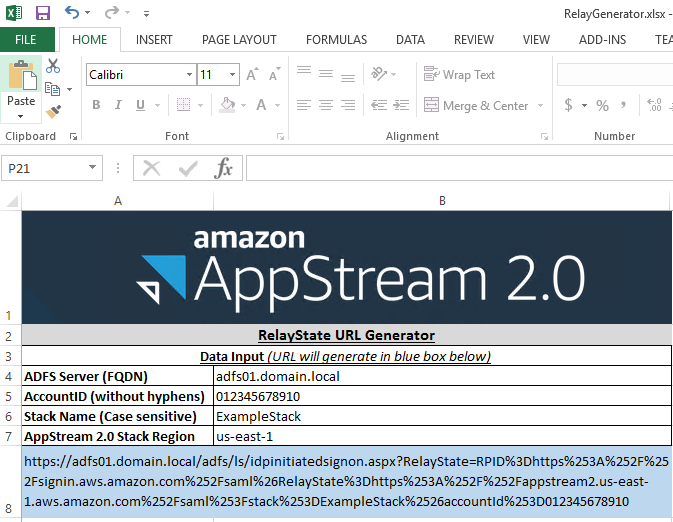Viewport: 673px width, 522px height.
Task: Open the Name Box dropdown showing P21
Action: (92, 167)
